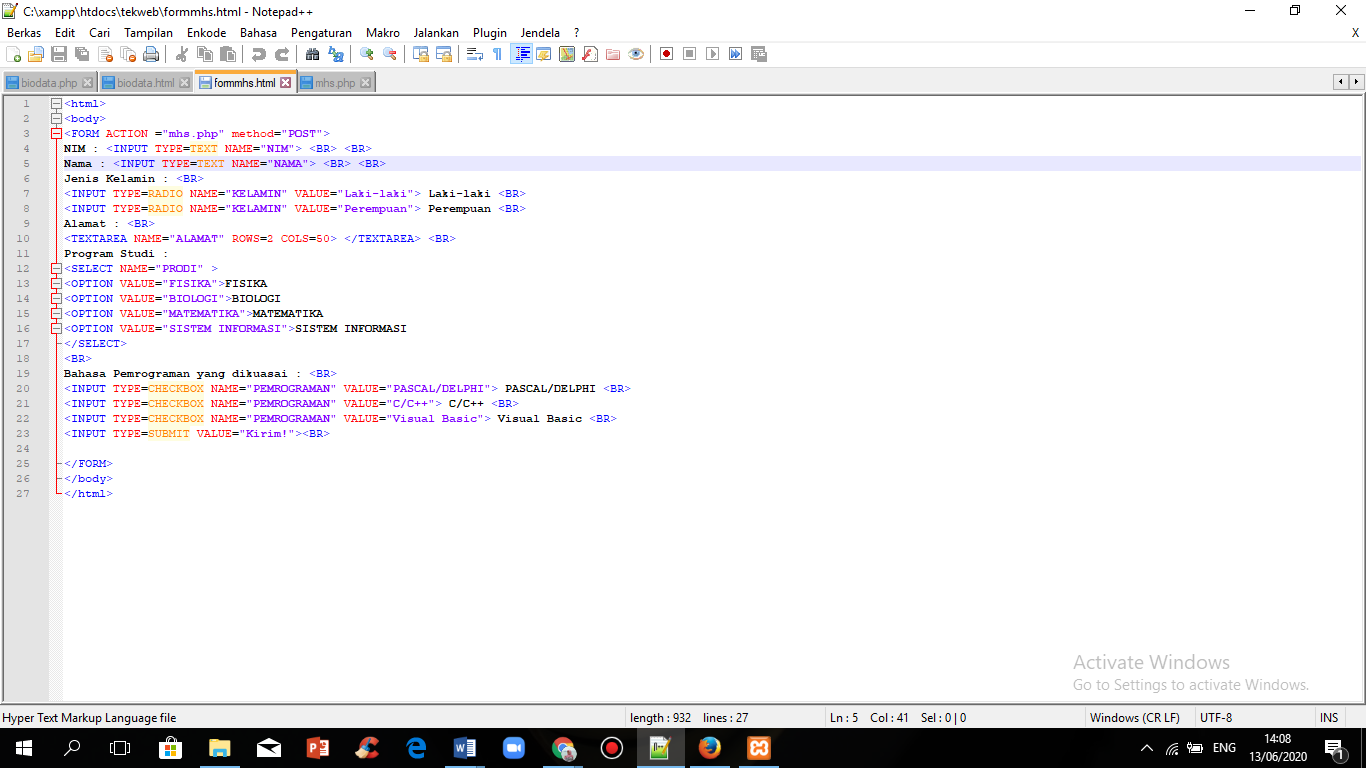Viewport: 1366px width, 768px height.
Task: Print the document with the printer icon
Action: pos(151,54)
